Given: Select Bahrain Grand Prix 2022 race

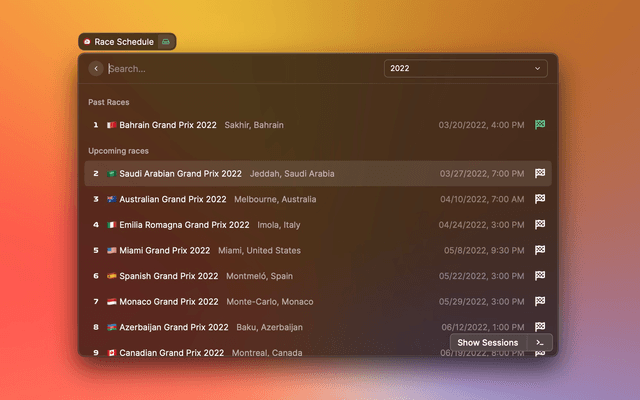Looking at the screenshot, I should [168, 125].
